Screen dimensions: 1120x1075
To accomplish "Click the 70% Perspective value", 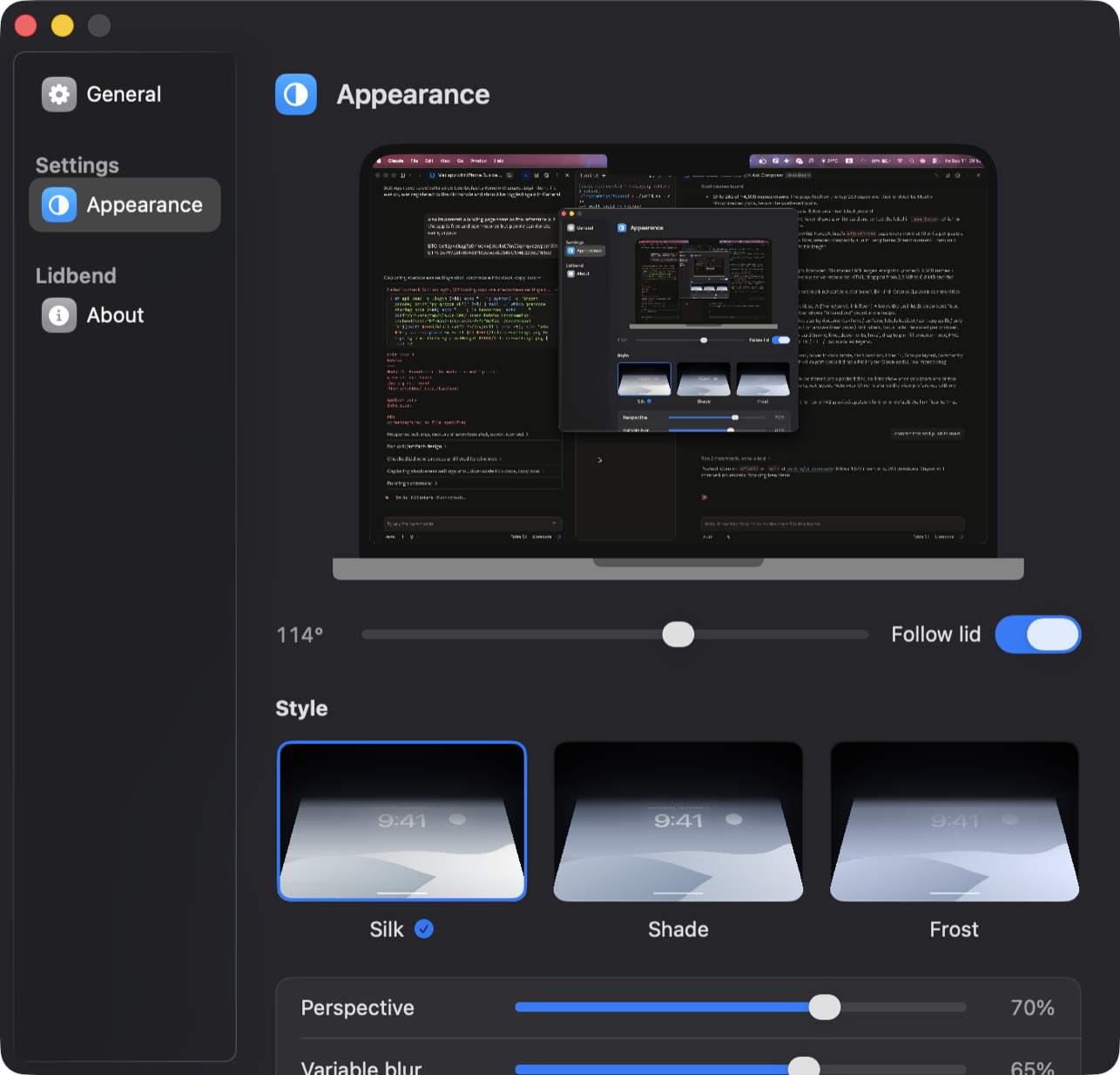I will pyautogui.click(x=1032, y=1008).
